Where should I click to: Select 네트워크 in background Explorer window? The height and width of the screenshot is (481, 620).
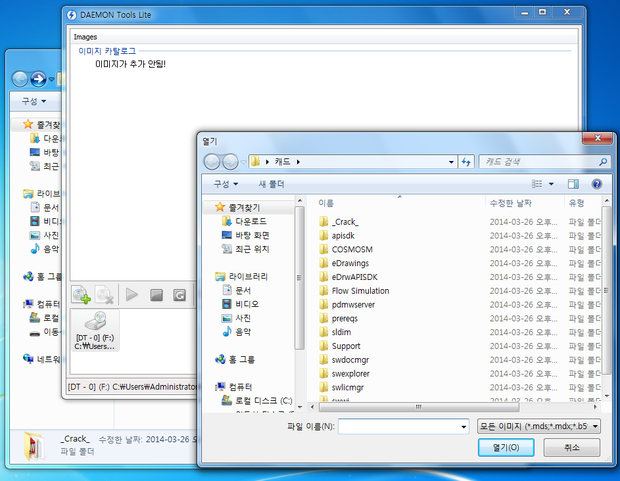tap(48, 359)
